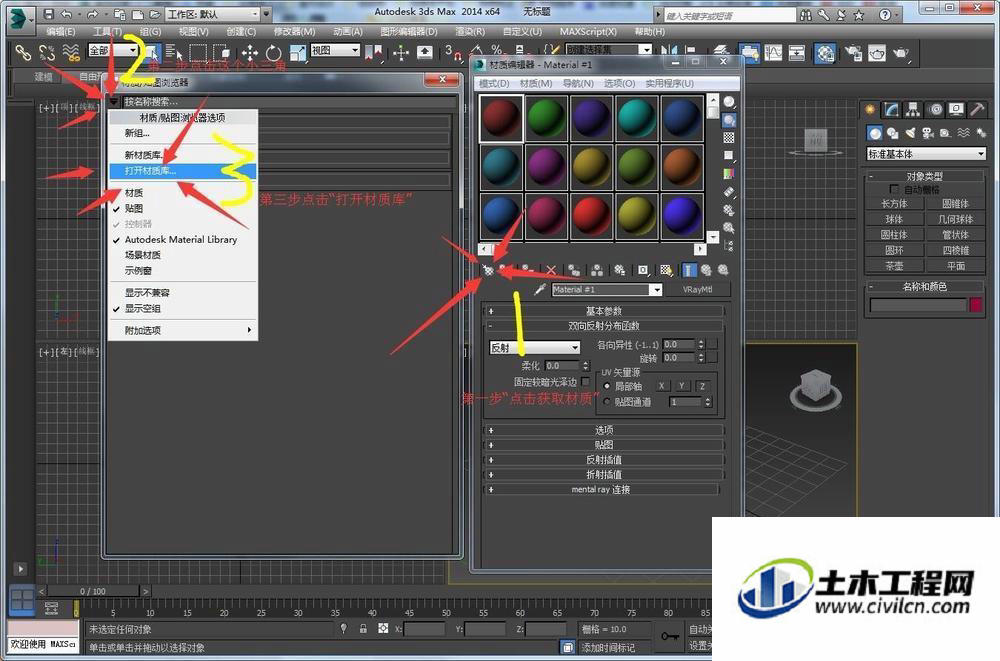Open the 模式(D) menu in Material Editor
Image resolution: width=1000 pixels, height=661 pixels.
[494, 84]
